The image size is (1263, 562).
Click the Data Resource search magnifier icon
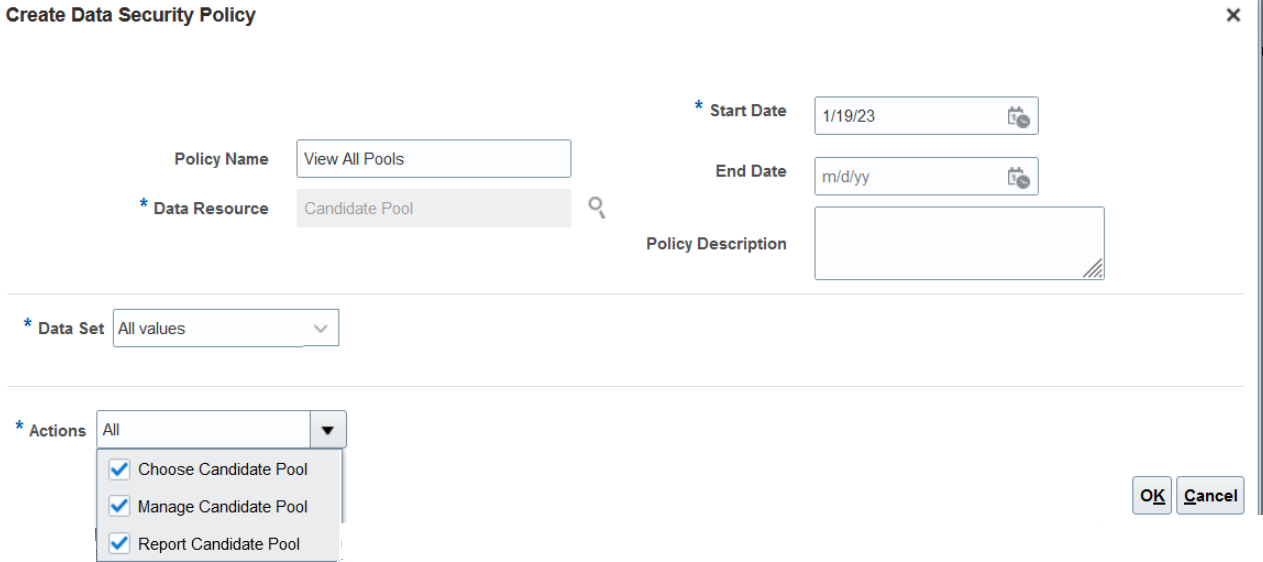coord(597,208)
